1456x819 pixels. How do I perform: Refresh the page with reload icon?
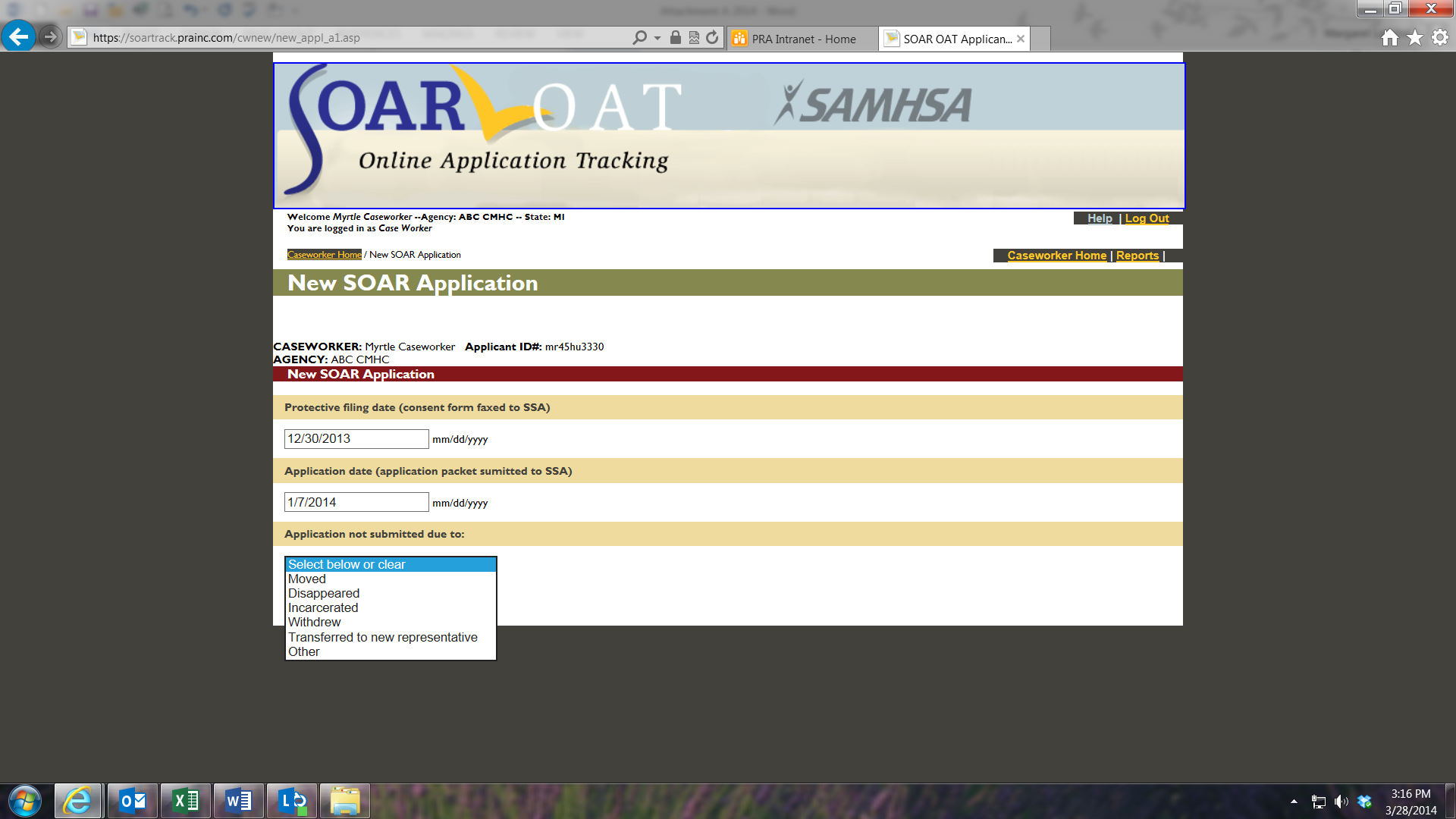pyautogui.click(x=712, y=37)
